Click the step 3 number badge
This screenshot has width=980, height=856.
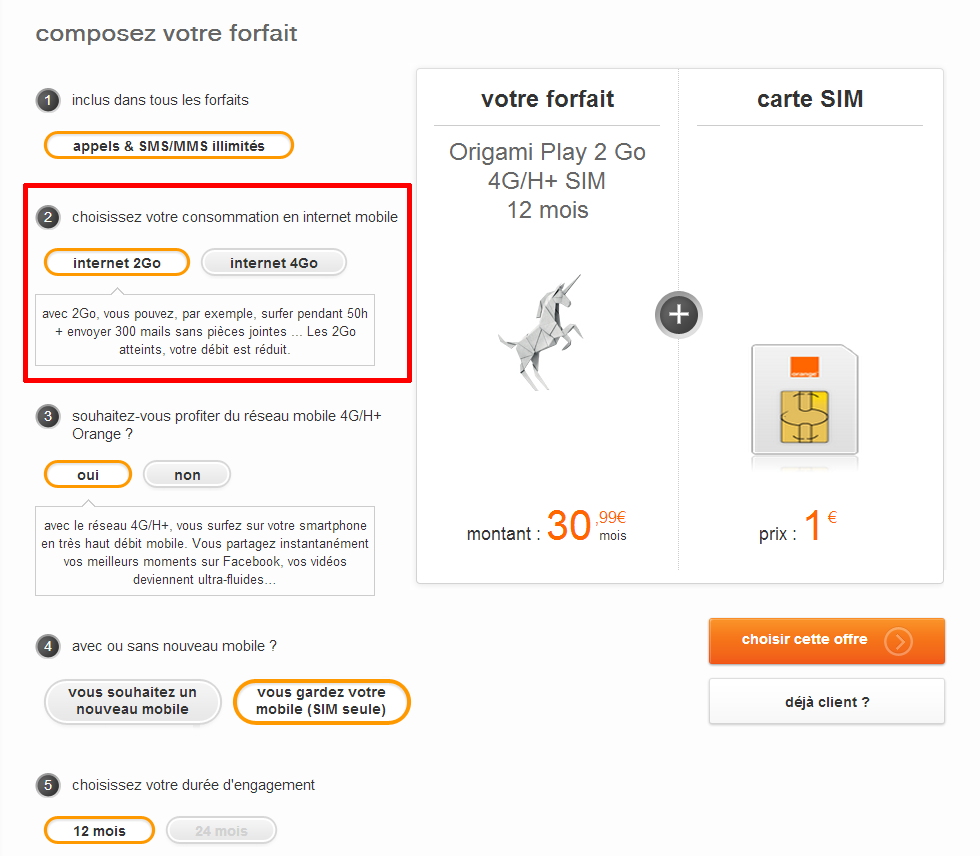click(x=47, y=415)
